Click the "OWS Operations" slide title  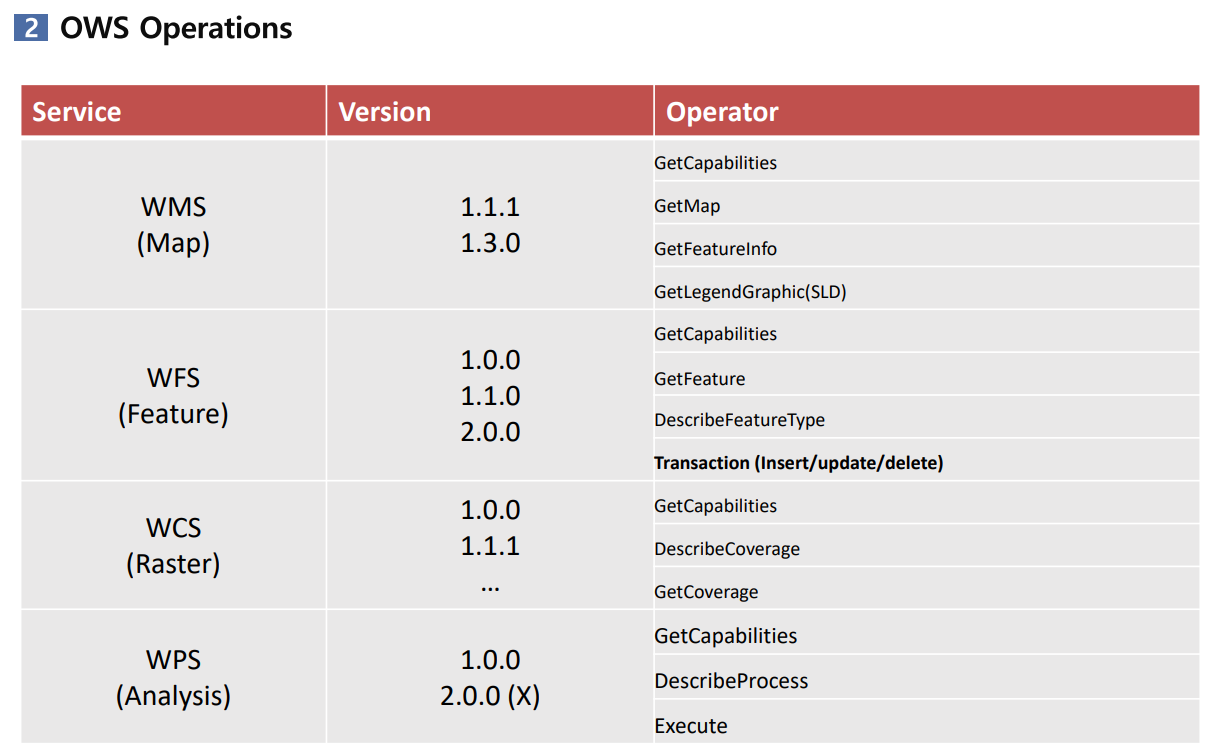tap(176, 28)
